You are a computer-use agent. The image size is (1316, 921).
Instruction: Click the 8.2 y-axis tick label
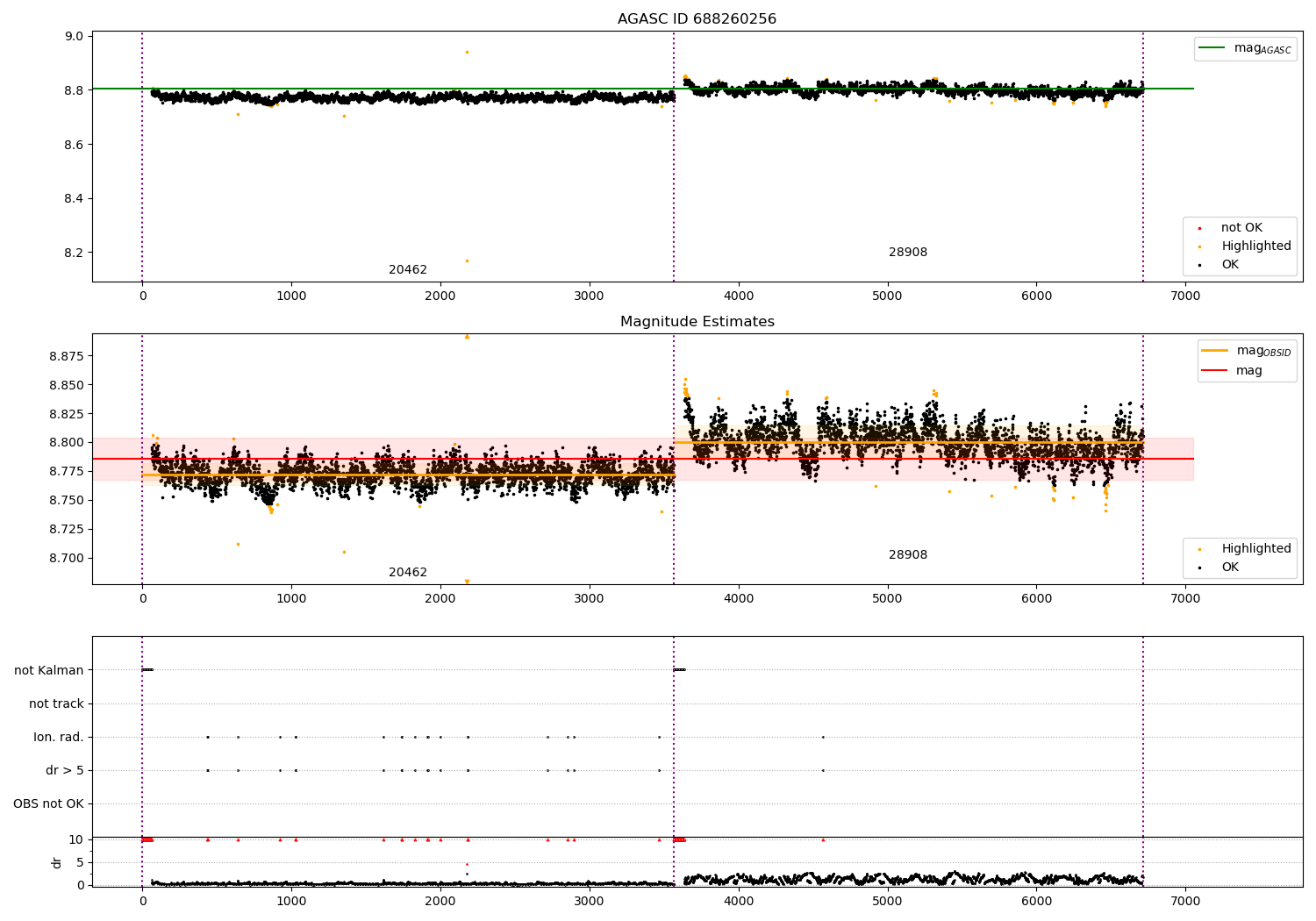tap(75, 253)
